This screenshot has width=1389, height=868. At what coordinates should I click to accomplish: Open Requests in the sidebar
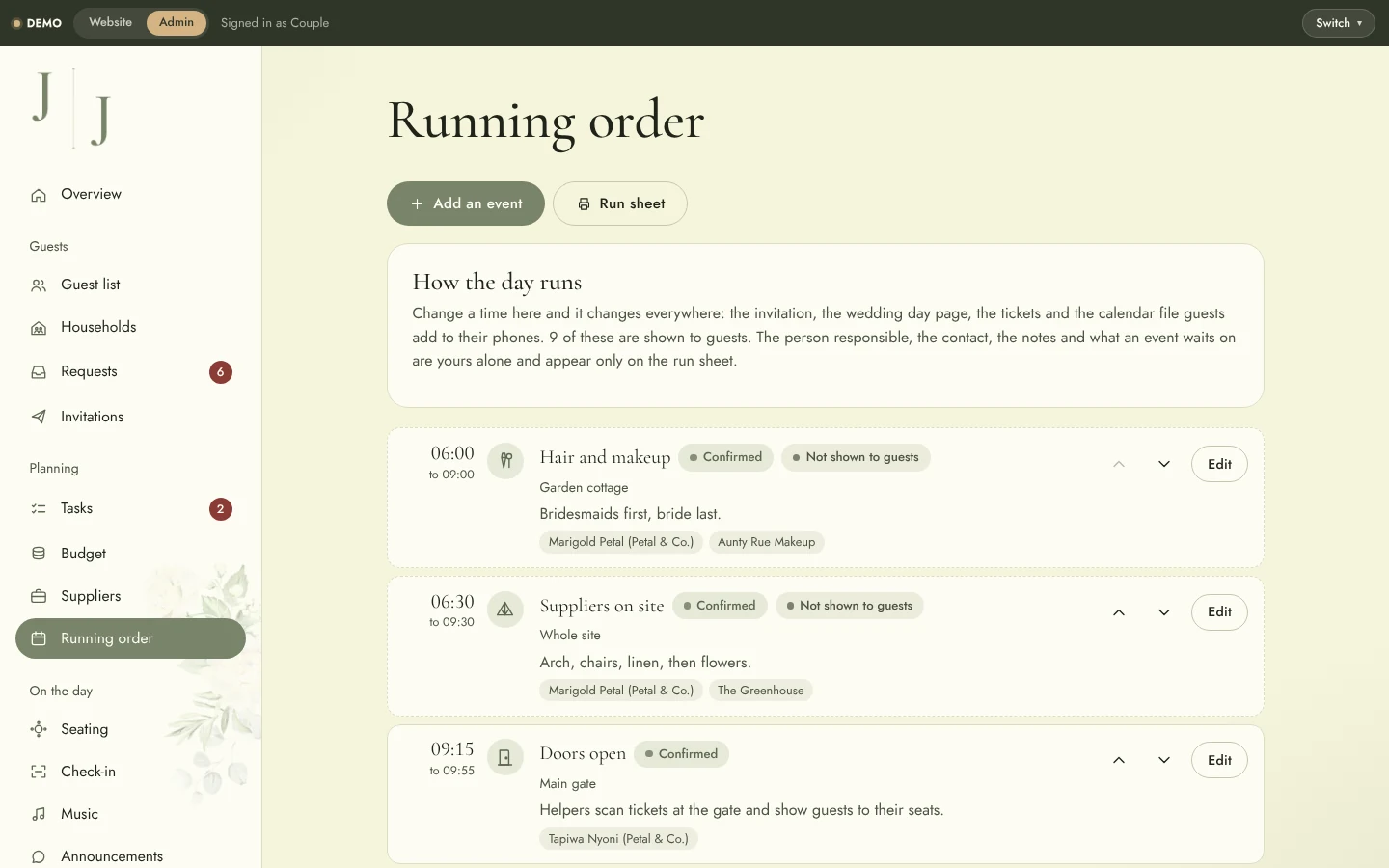click(130, 371)
